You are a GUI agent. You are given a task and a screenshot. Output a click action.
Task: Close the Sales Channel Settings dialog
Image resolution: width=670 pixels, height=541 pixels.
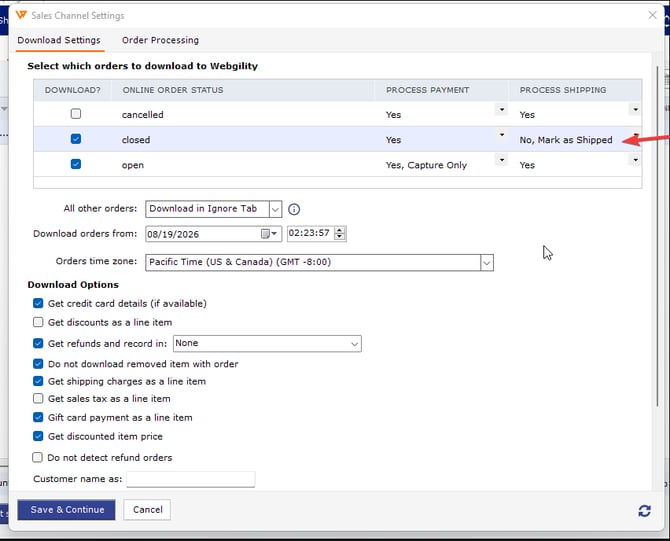(652, 15)
